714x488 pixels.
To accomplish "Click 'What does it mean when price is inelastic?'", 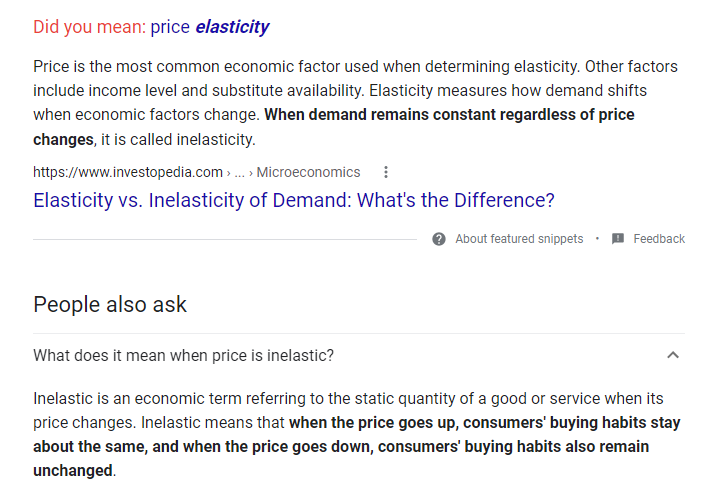I will 183,355.
